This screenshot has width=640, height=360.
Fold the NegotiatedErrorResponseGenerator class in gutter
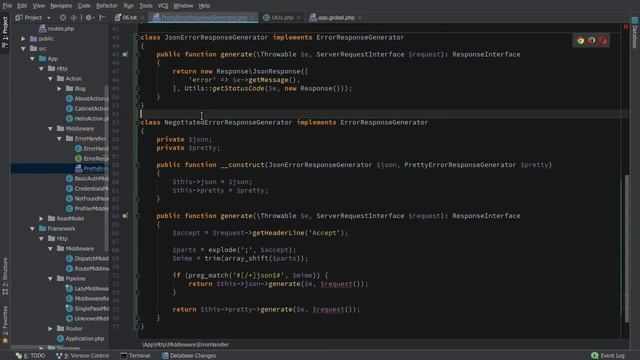[x=138, y=122]
